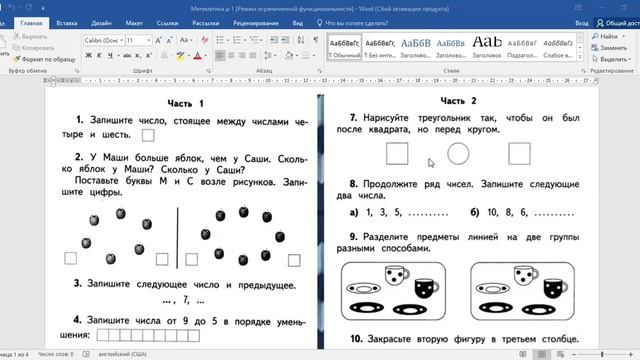
Task: Click the Вход (Sign in) link
Action: [x=582, y=23]
